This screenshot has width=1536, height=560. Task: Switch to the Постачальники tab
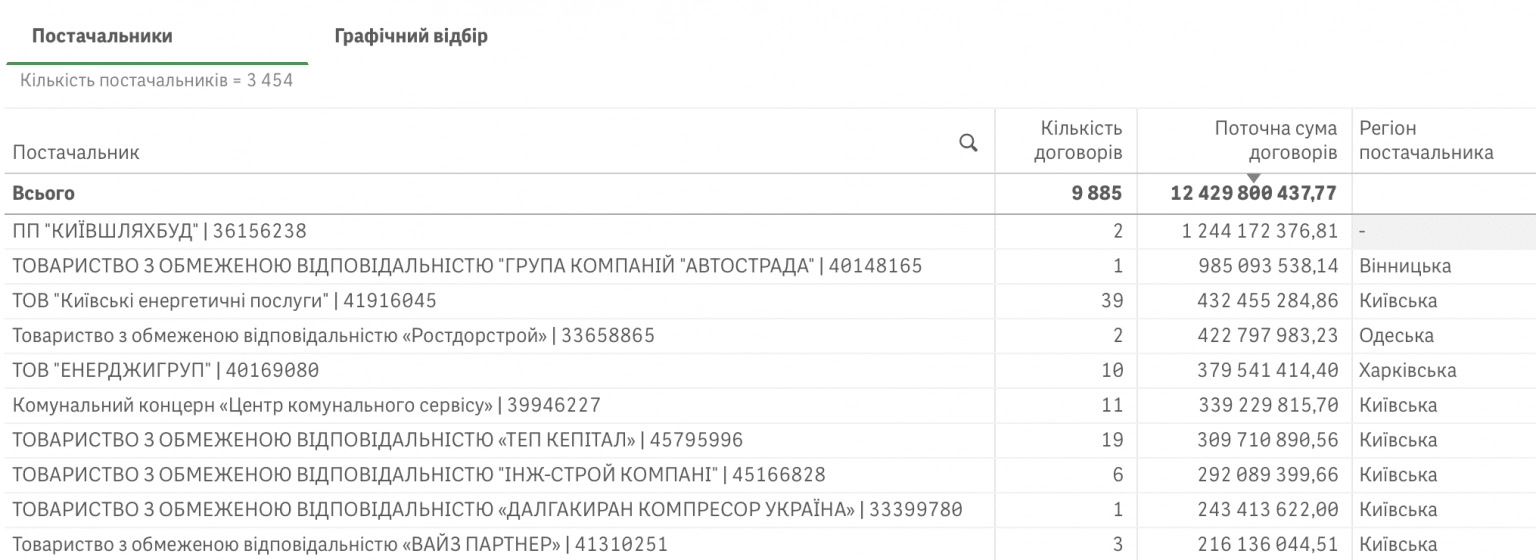coord(102,37)
